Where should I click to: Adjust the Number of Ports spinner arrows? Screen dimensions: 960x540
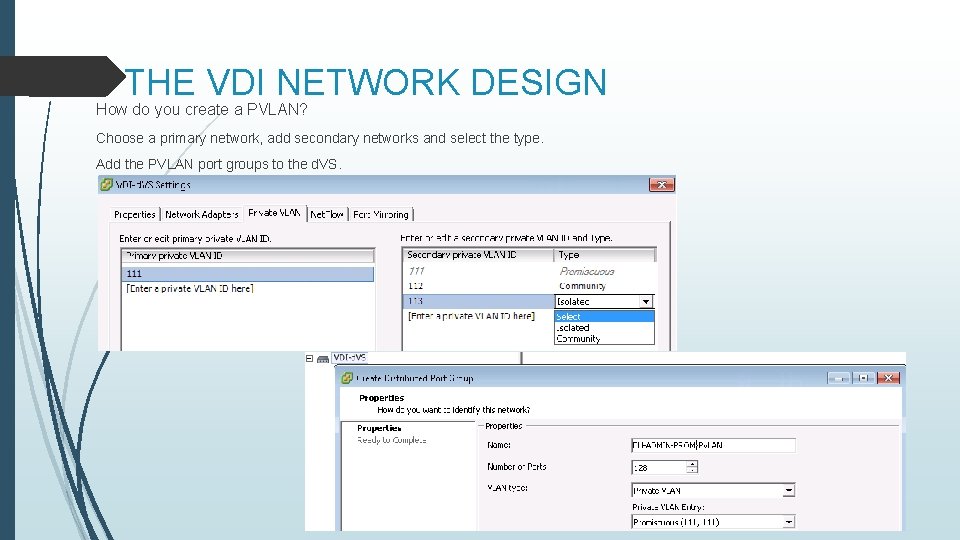(x=692, y=467)
